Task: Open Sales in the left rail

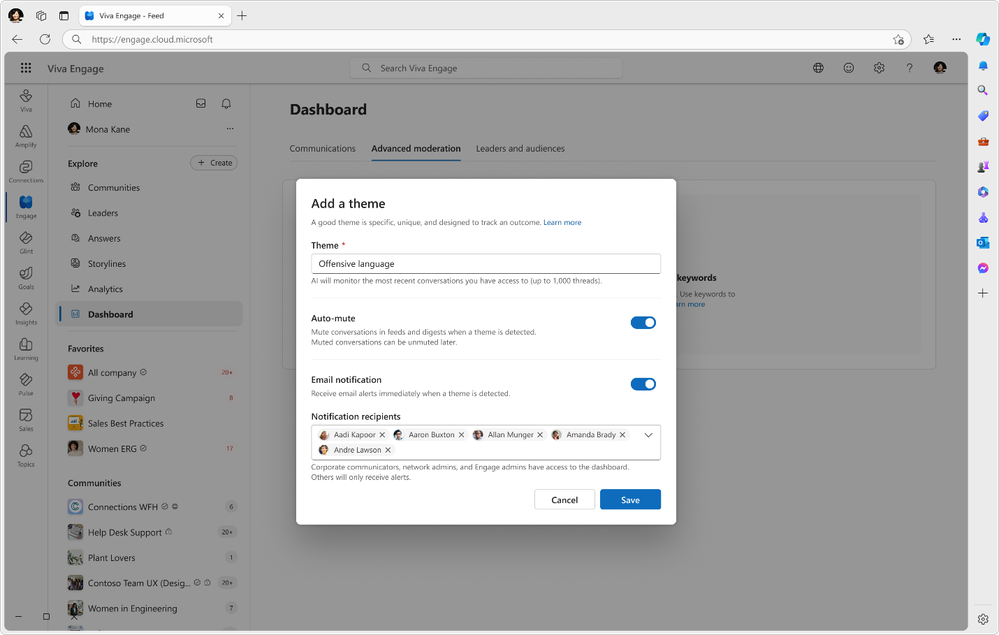Action: click(x=25, y=420)
